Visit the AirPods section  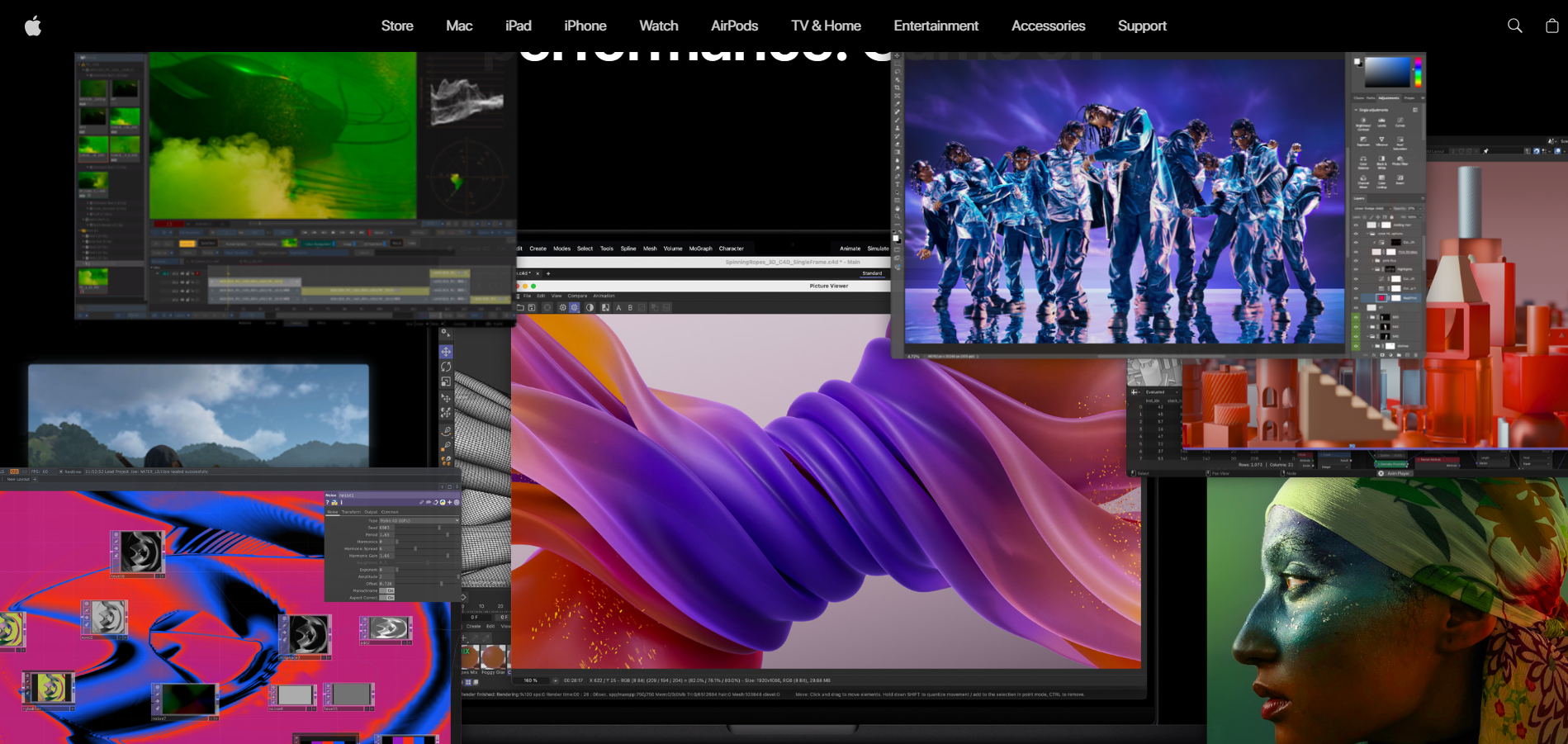735,26
